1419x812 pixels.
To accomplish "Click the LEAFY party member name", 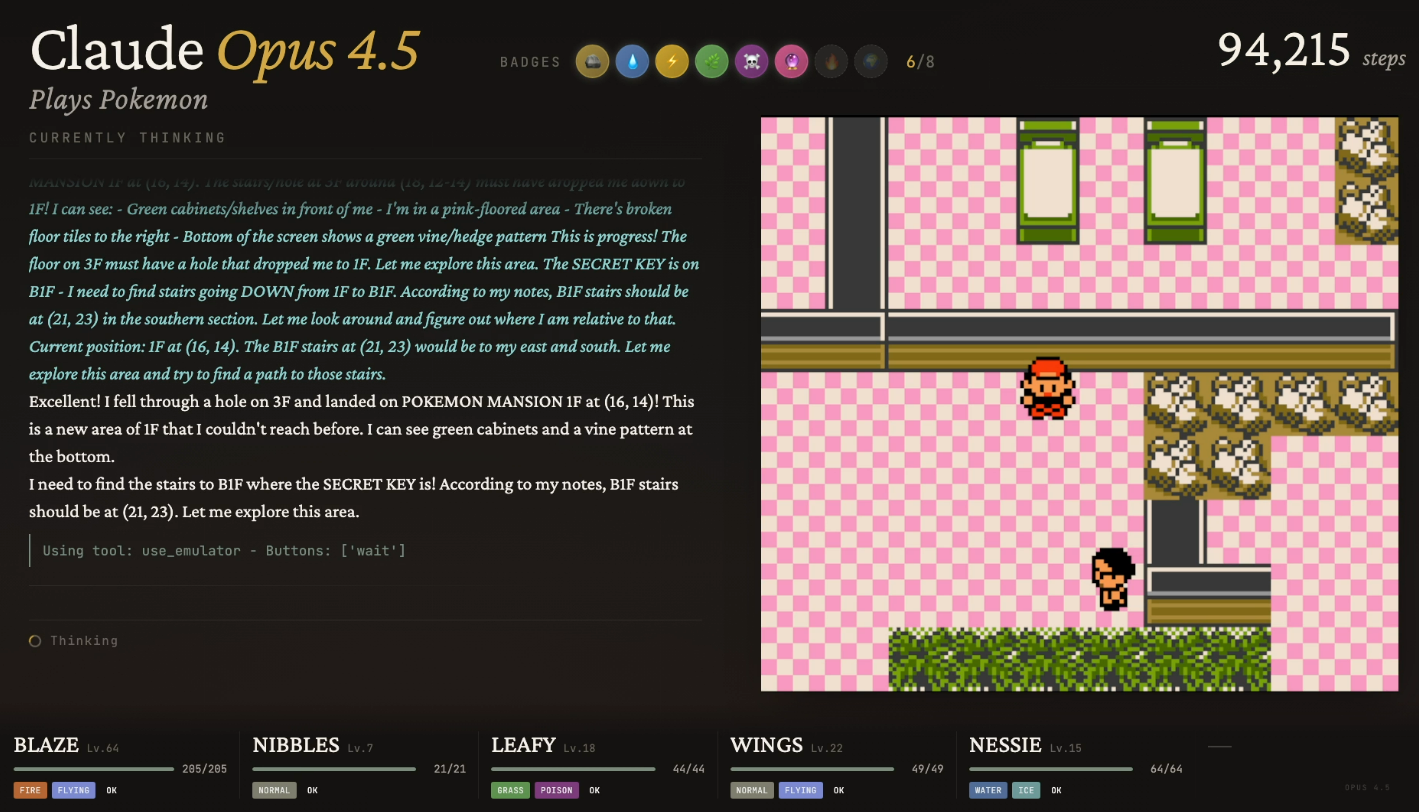I will (524, 745).
